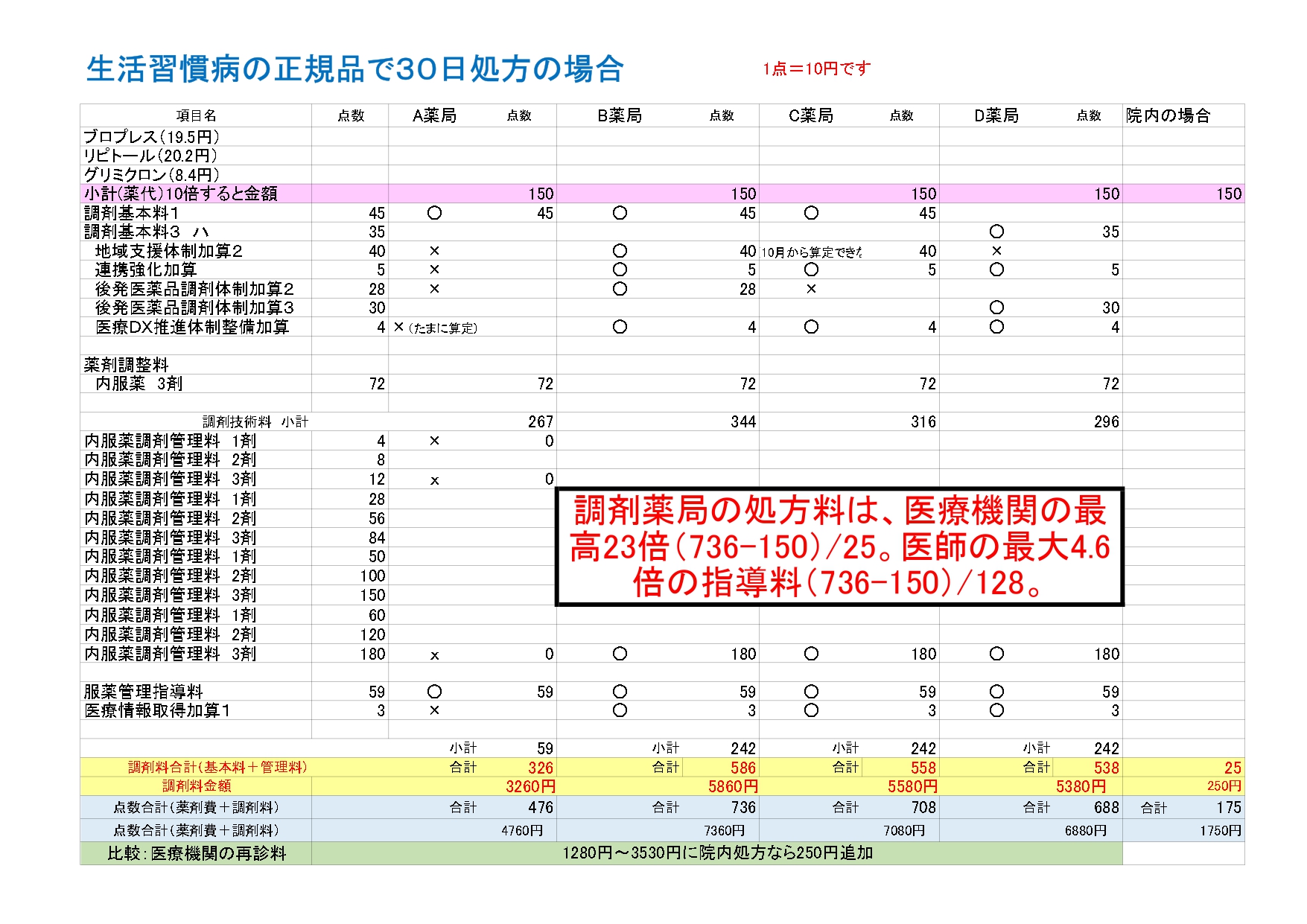Select the 調剤基本料3 ハ row label
The height and width of the screenshot is (924, 1307).
pos(146,232)
